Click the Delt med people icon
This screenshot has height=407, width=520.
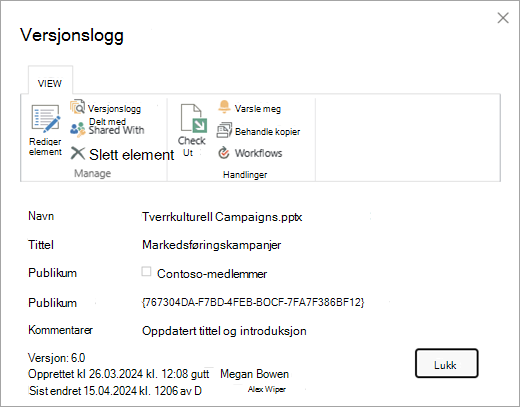coord(78,129)
